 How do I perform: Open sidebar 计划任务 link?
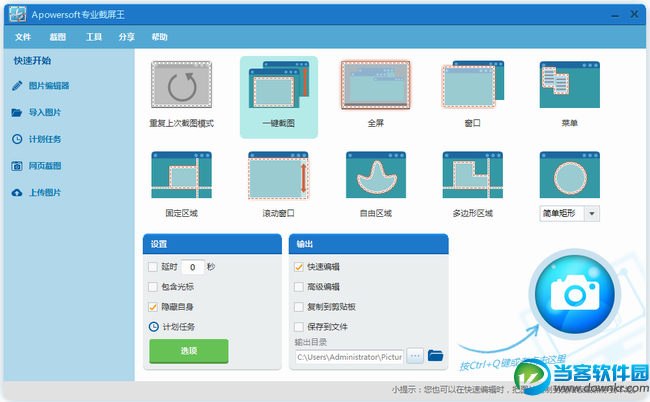(45, 139)
